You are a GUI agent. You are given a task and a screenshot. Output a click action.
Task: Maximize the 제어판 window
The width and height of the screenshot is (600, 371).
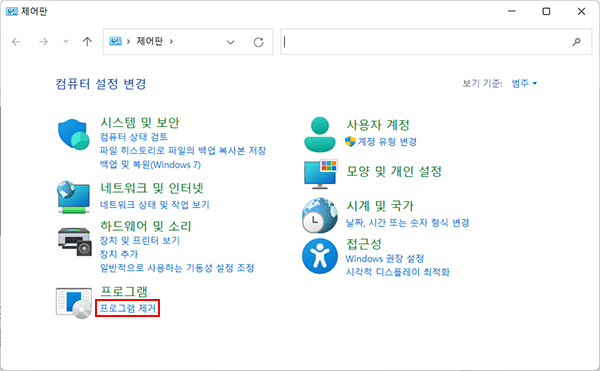[546, 11]
